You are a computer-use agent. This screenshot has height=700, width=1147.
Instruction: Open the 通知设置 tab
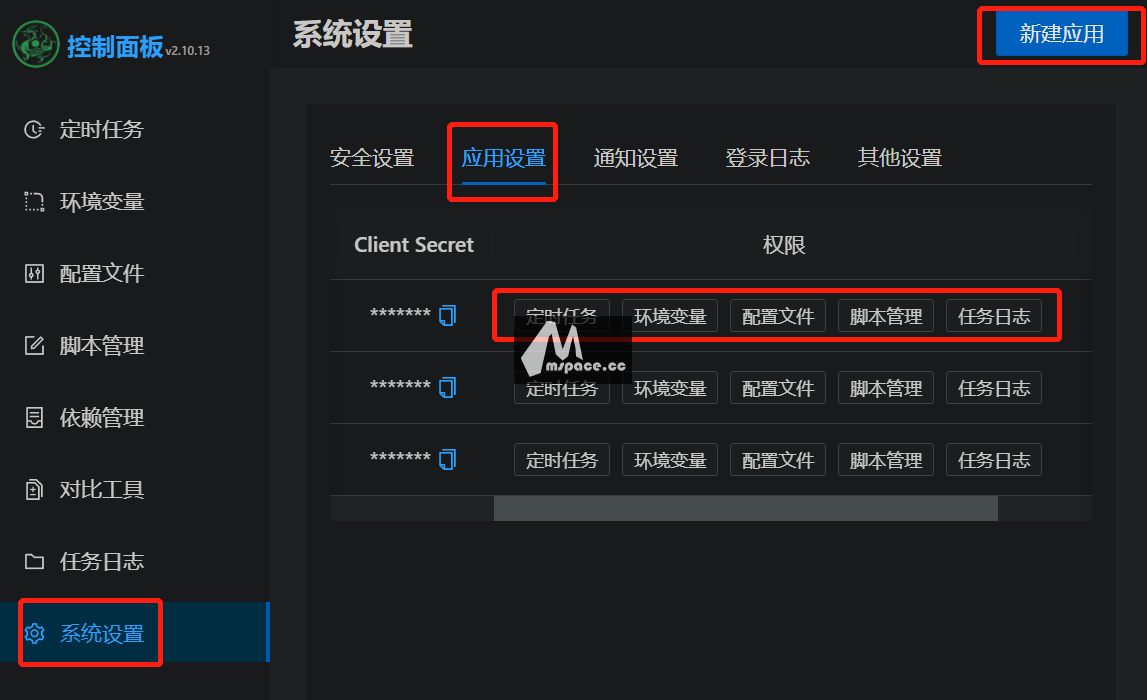636,158
